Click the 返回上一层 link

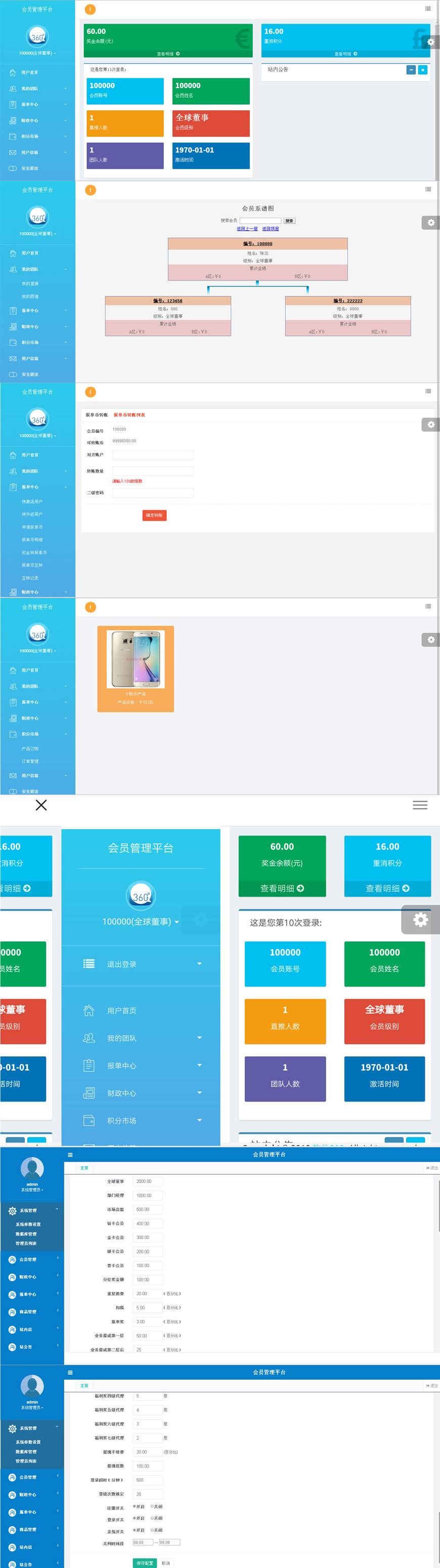click(247, 229)
